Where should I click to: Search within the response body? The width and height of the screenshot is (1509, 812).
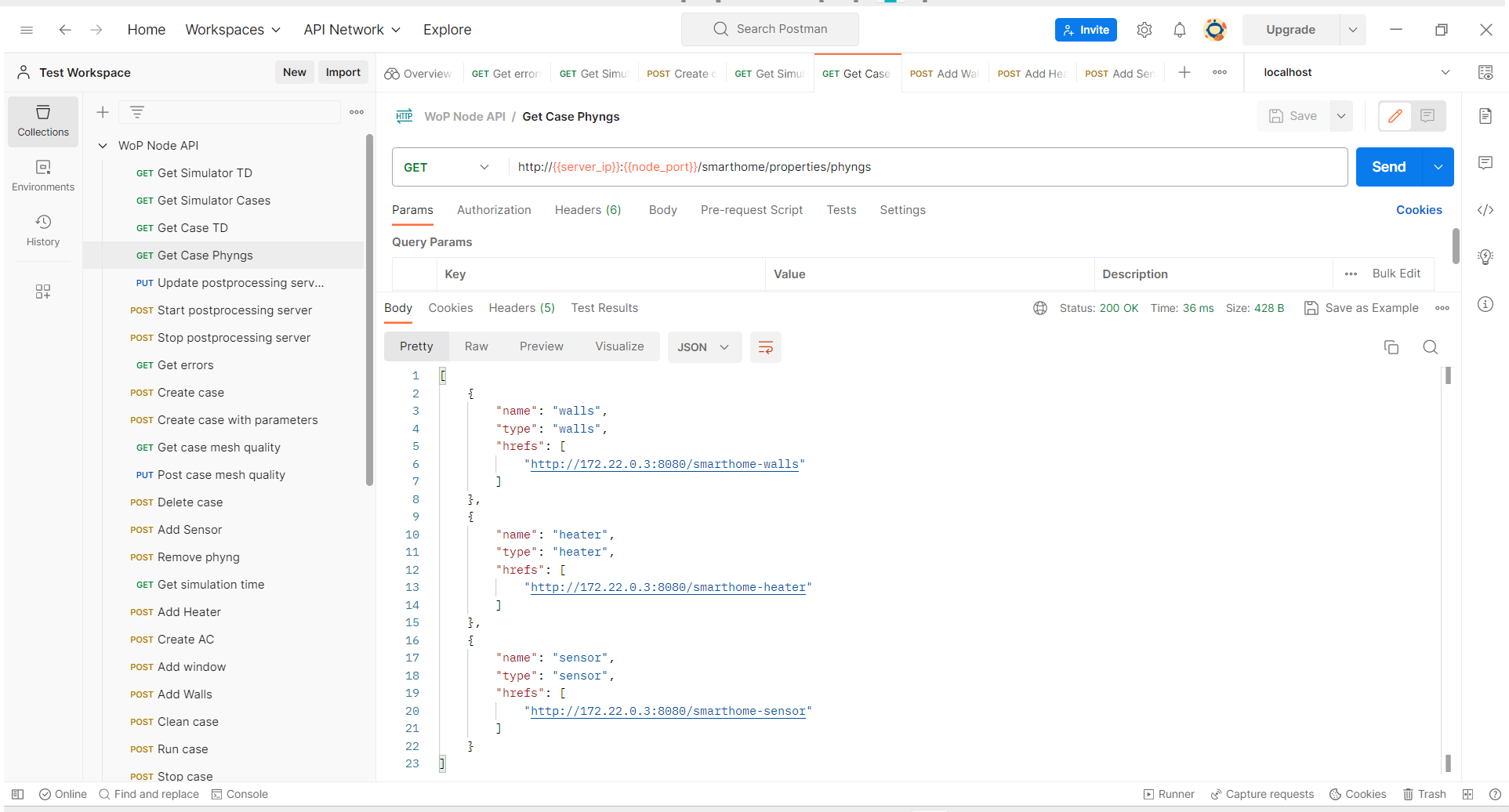(x=1431, y=347)
